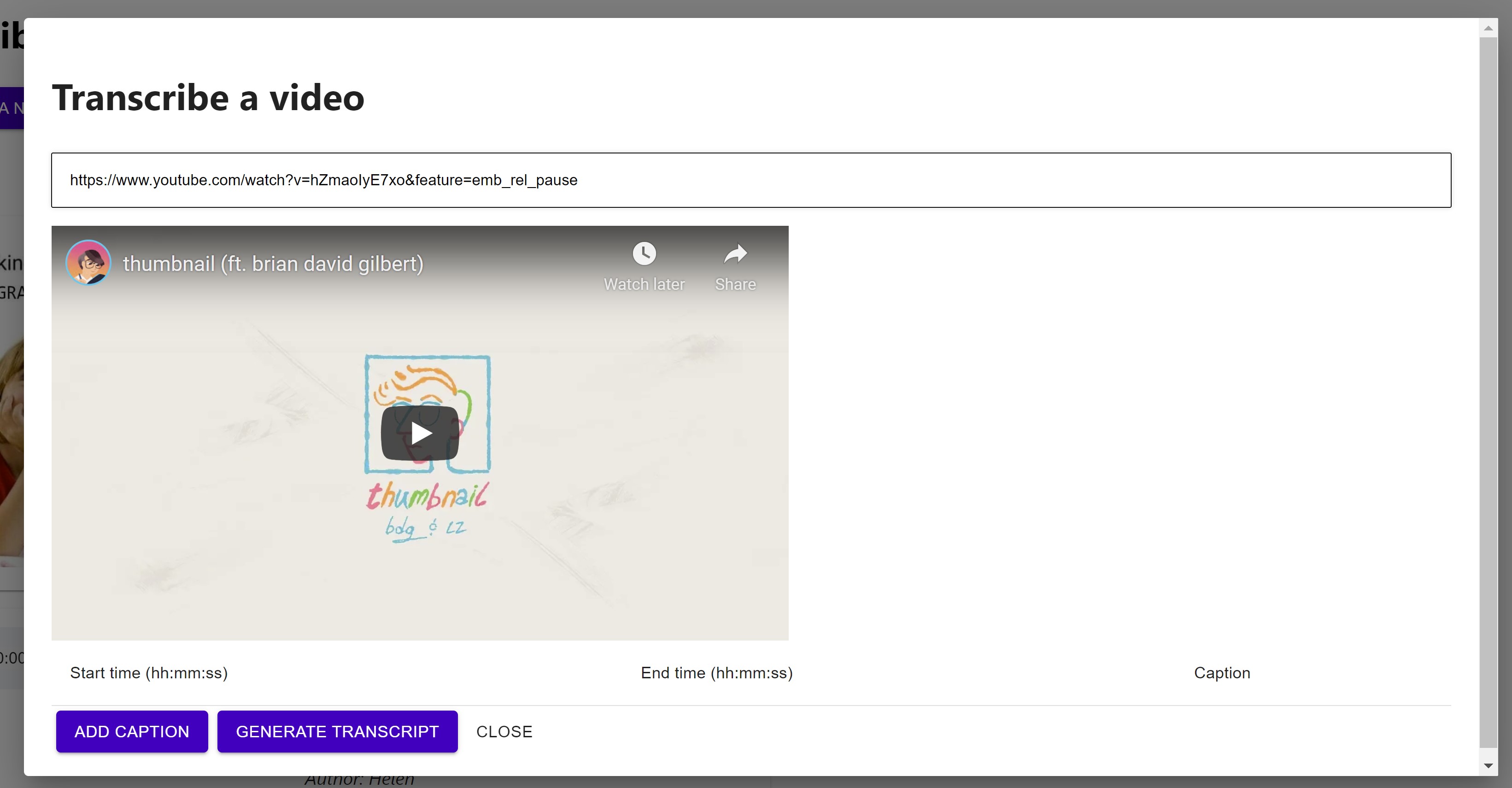Select the End time column header
The height and width of the screenshot is (788, 1512).
pyautogui.click(x=717, y=673)
